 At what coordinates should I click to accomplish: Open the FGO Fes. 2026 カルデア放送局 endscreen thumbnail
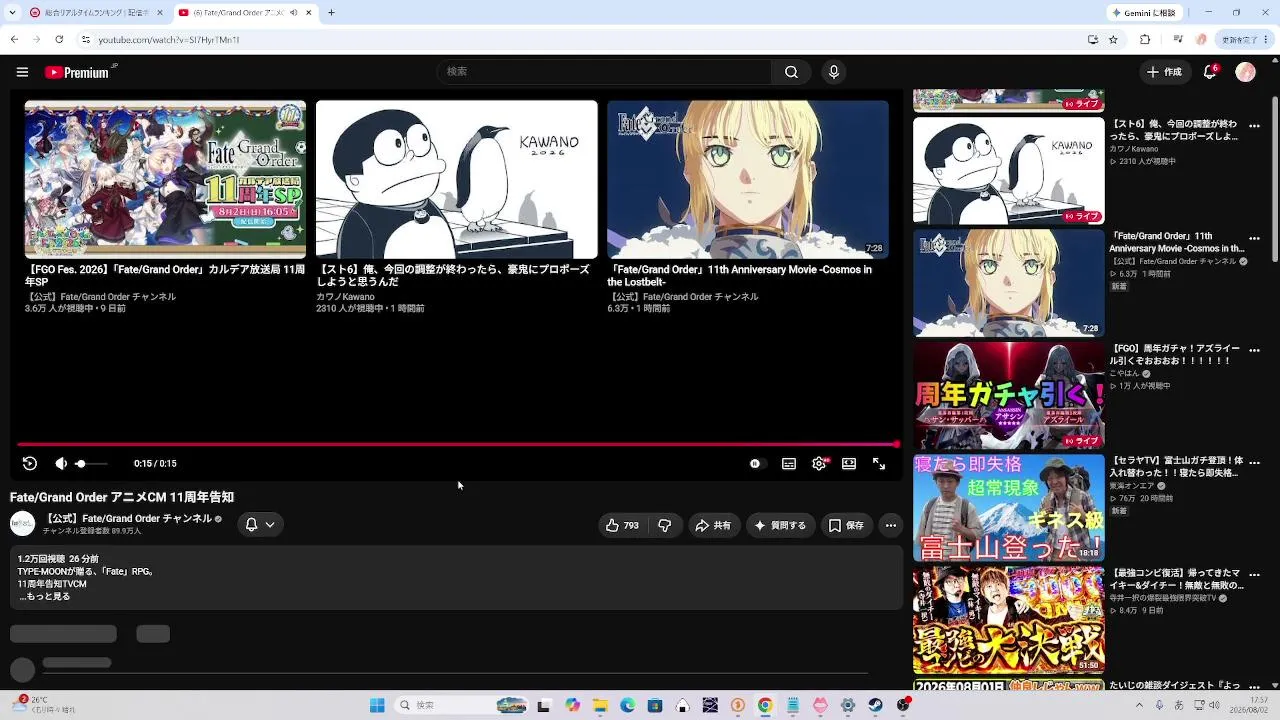pos(165,179)
